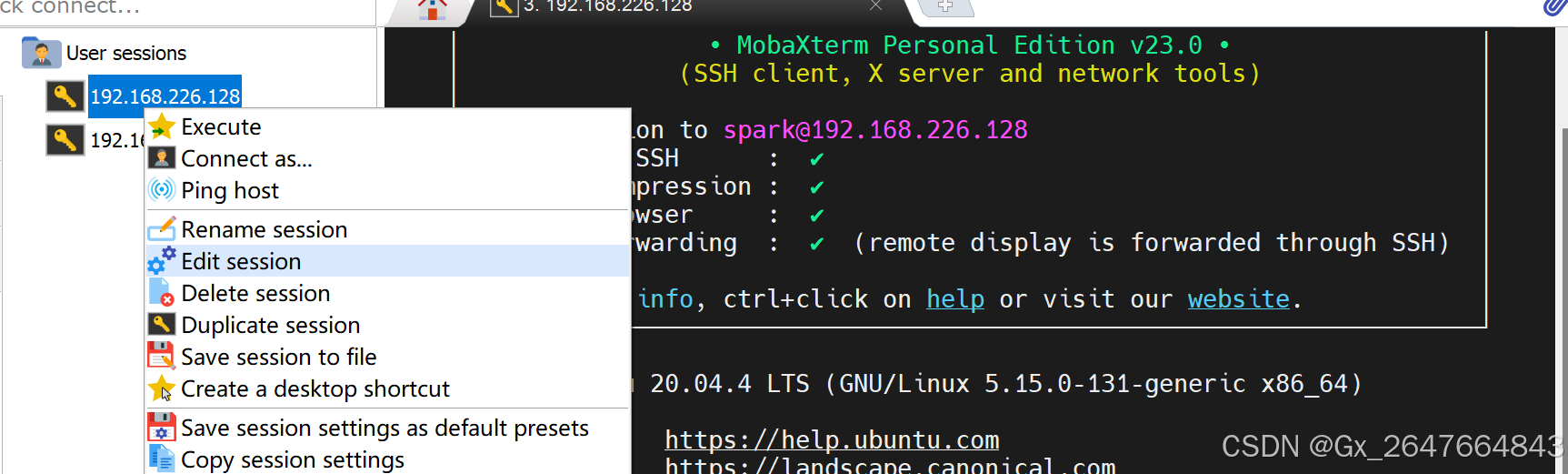Open the website link in the terminal banner
1568x474 pixels.
pyautogui.click(x=1239, y=299)
